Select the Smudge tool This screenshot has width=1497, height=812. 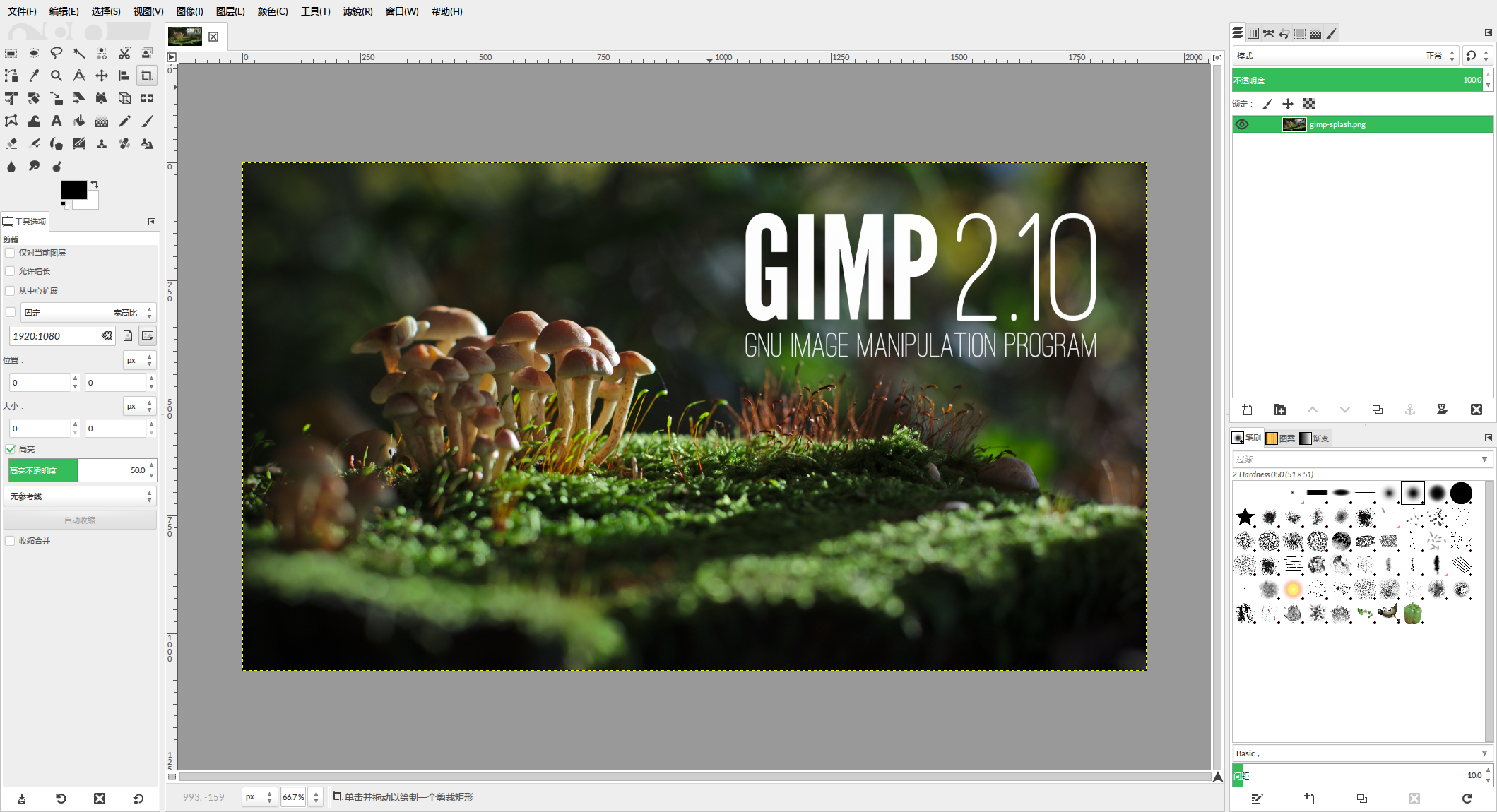(x=34, y=167)
